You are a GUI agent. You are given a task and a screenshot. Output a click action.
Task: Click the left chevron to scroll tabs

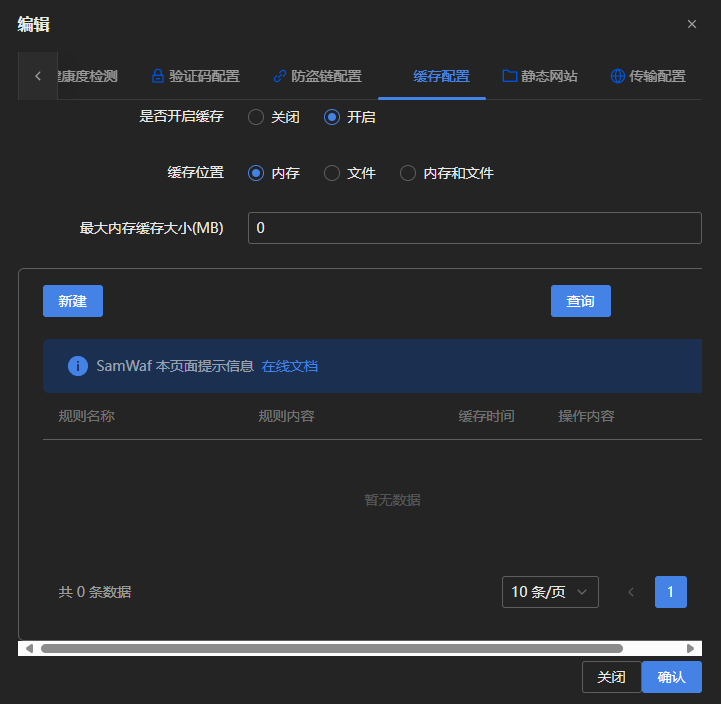38,76
